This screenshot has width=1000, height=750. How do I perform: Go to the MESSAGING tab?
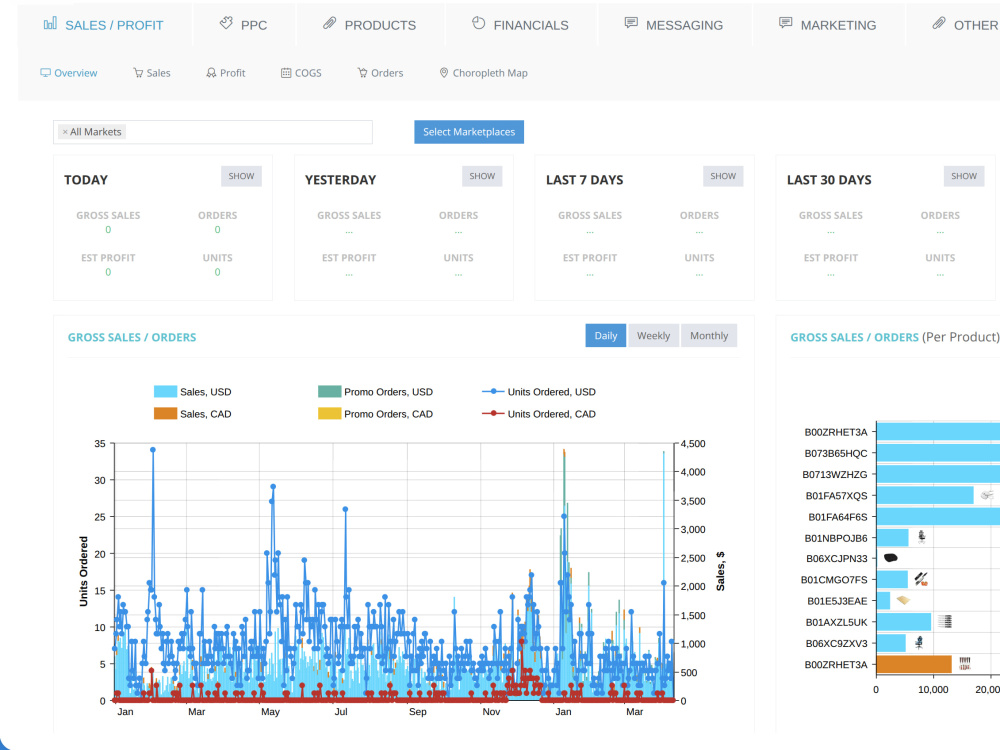point(674,25)
